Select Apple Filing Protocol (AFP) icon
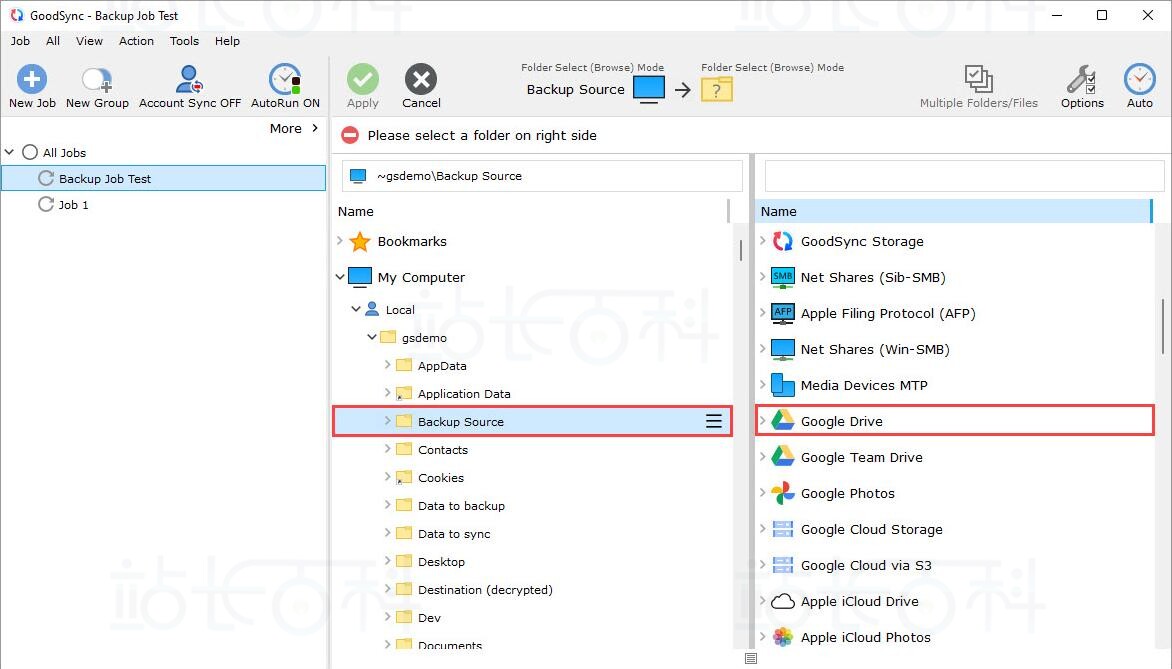The height and width of the screenshot is (669, 1172). [783, 313]
